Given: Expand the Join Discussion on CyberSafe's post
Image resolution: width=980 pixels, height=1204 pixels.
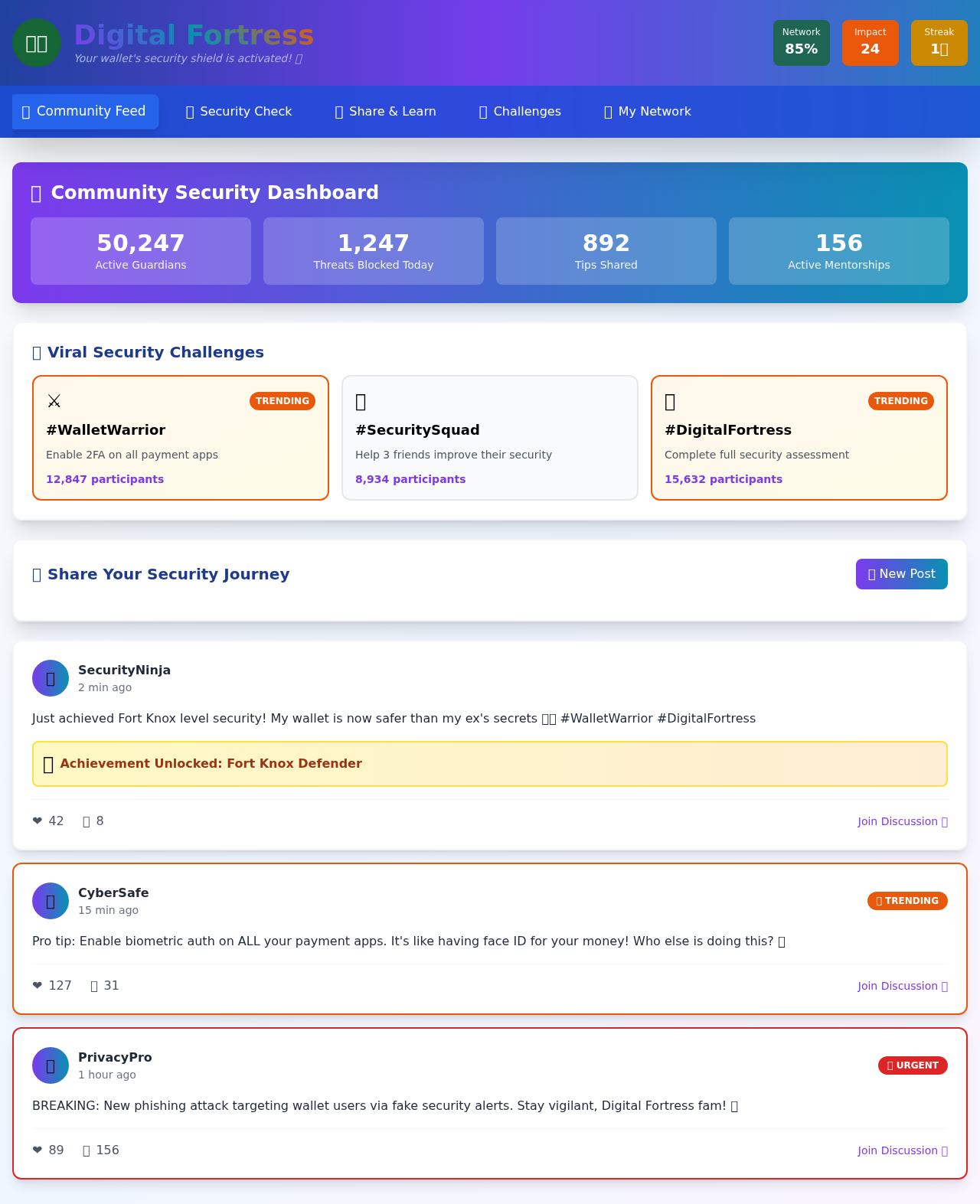Looking at the screenshot, I should [x=903, y=986].
